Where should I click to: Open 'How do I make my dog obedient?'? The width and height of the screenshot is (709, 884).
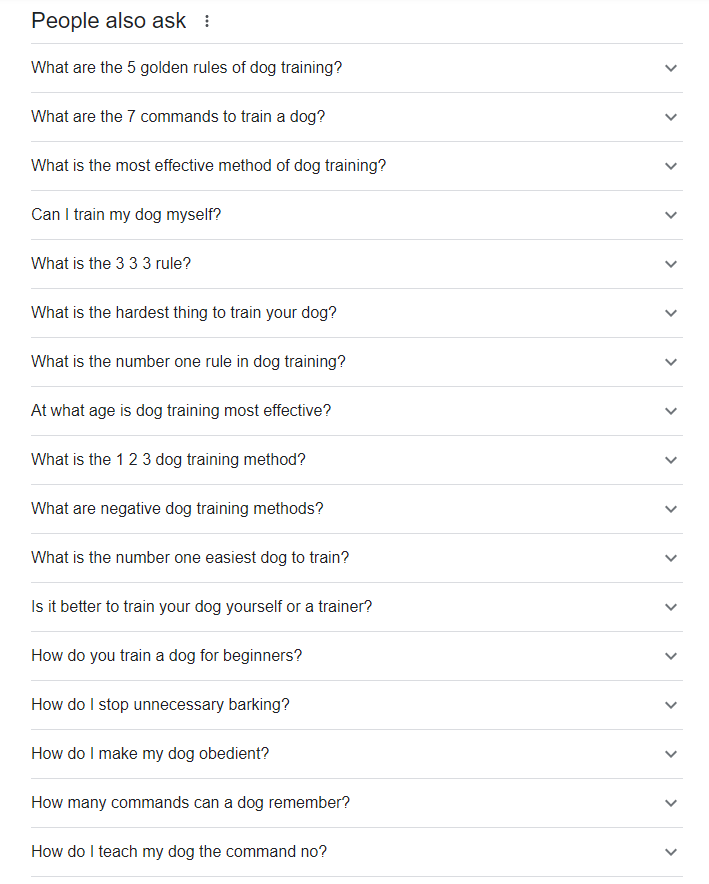pyautogui.click(x=150, y=754)
